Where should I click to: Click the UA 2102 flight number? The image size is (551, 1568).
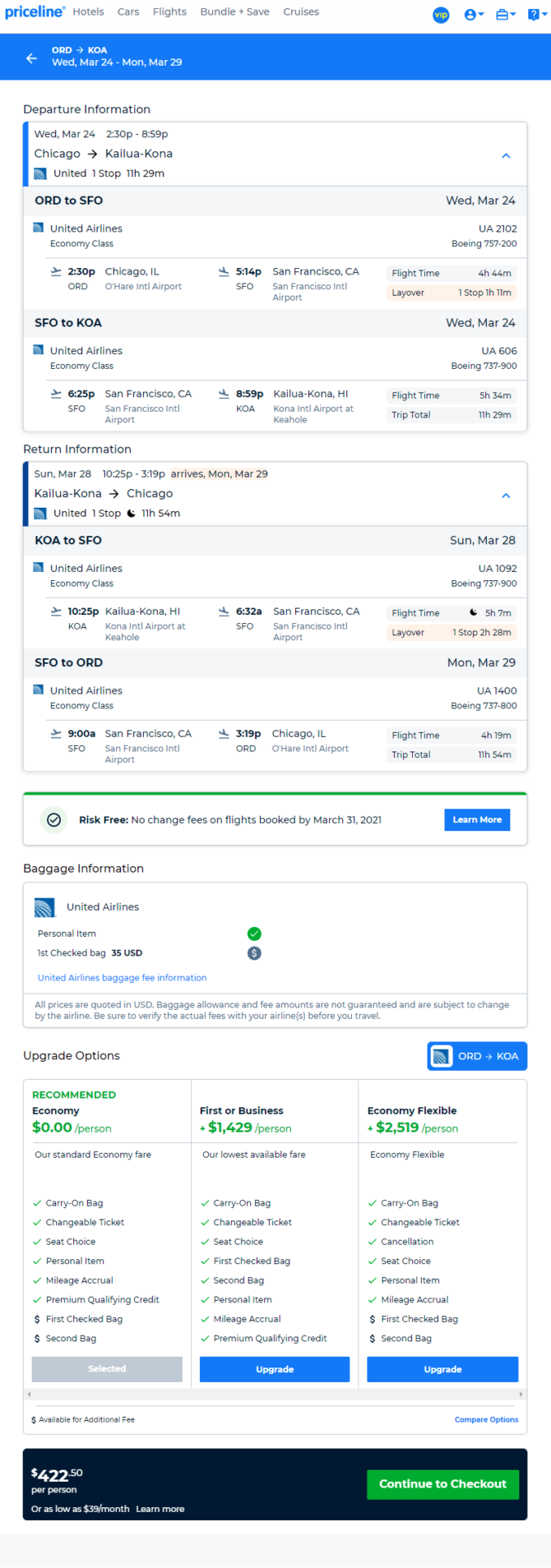(498, 228)
